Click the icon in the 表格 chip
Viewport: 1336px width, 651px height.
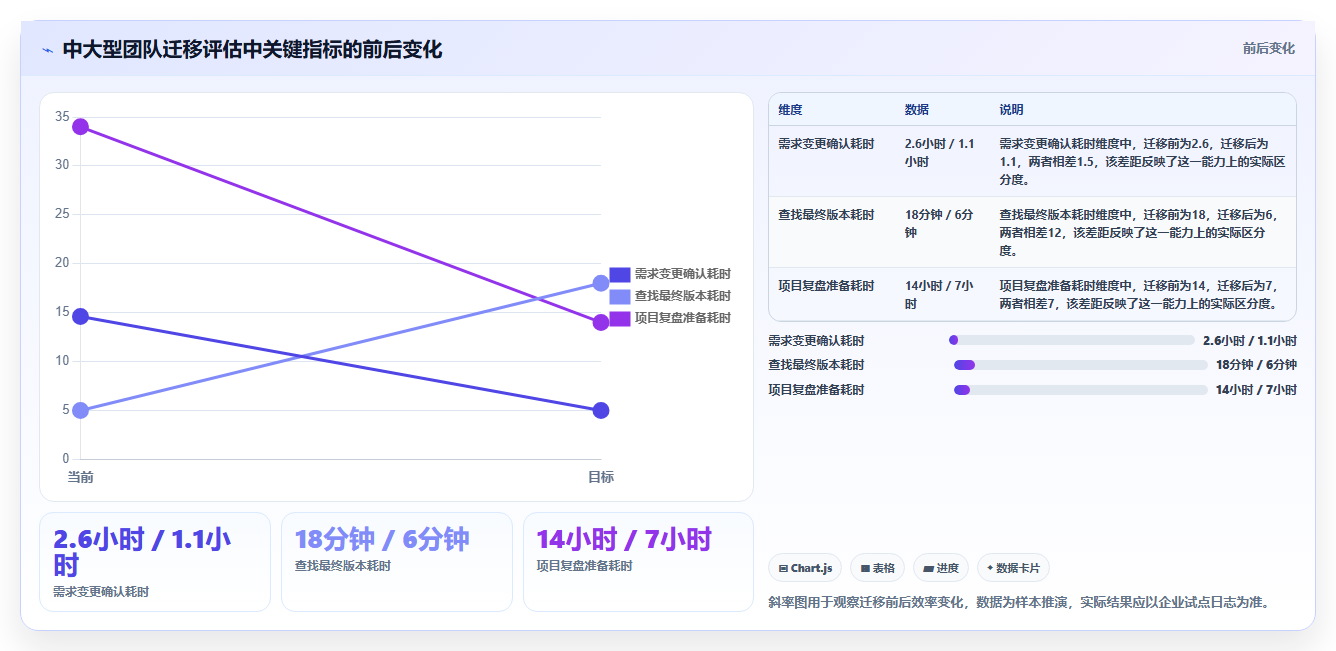pos(865,569)
